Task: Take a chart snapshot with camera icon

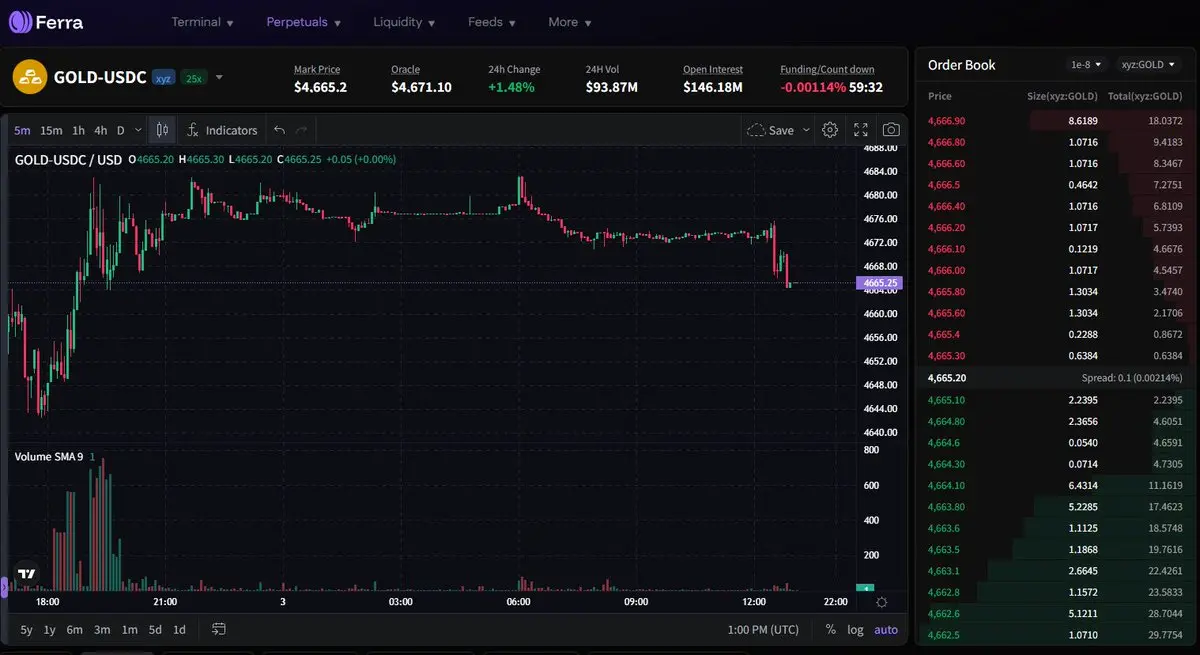Action: (x=891, y=130)
